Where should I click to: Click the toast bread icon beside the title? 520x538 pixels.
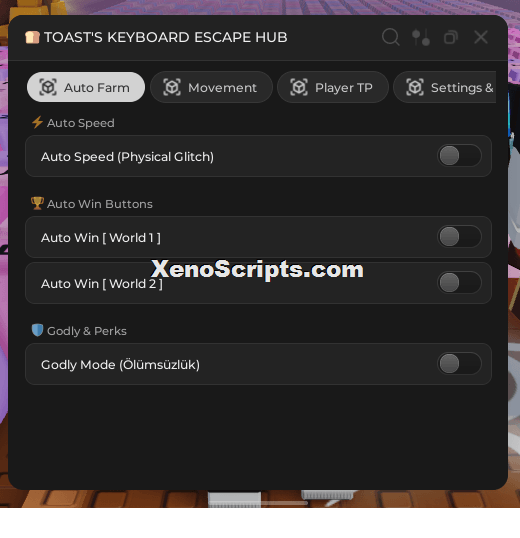(32, 37)
